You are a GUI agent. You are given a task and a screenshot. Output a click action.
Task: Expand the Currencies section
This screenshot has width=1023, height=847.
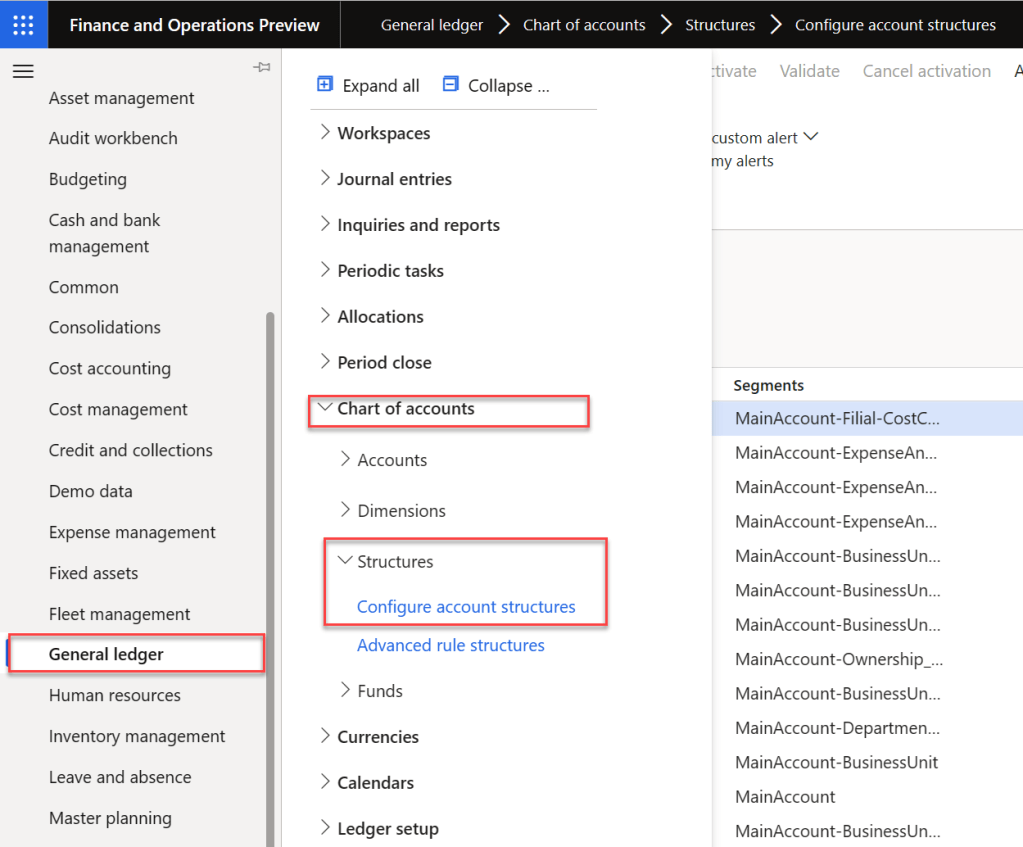pos(324,737)
